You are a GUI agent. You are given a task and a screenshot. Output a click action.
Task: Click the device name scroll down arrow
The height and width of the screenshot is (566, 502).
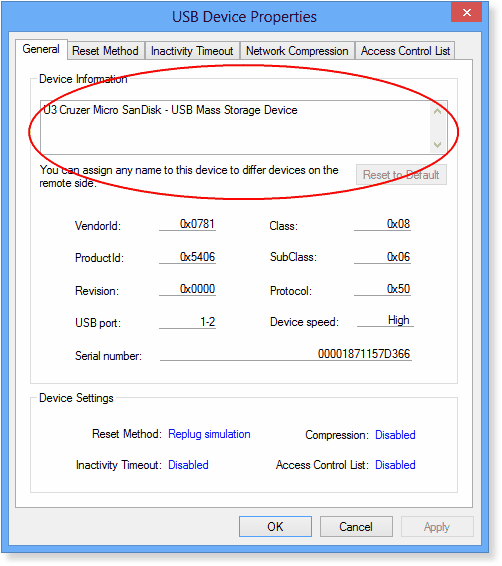pyautogui.click(x=438, y=145)
